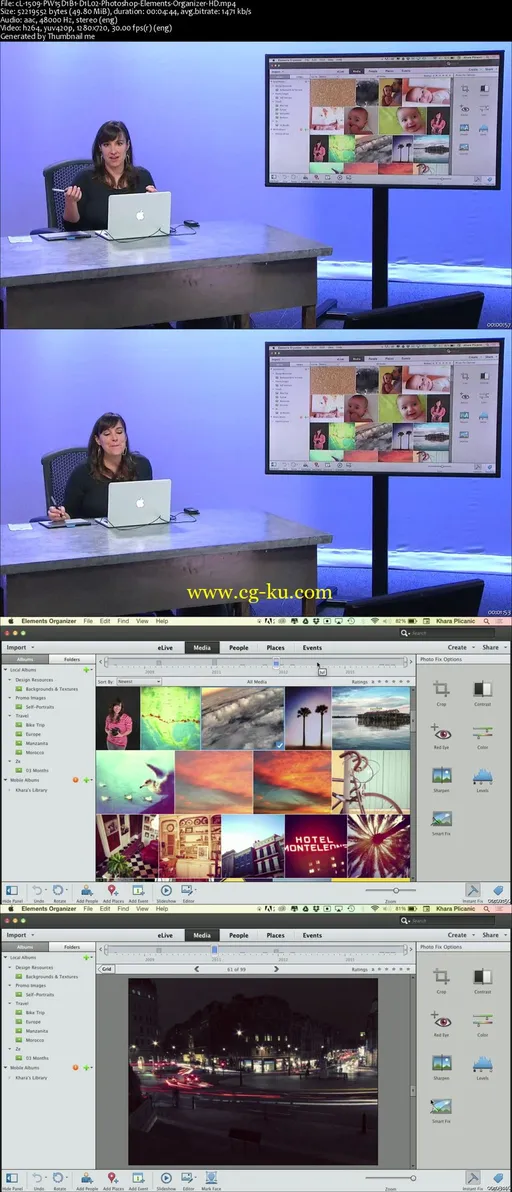Open the Sort By Newest dropdown

138,682
